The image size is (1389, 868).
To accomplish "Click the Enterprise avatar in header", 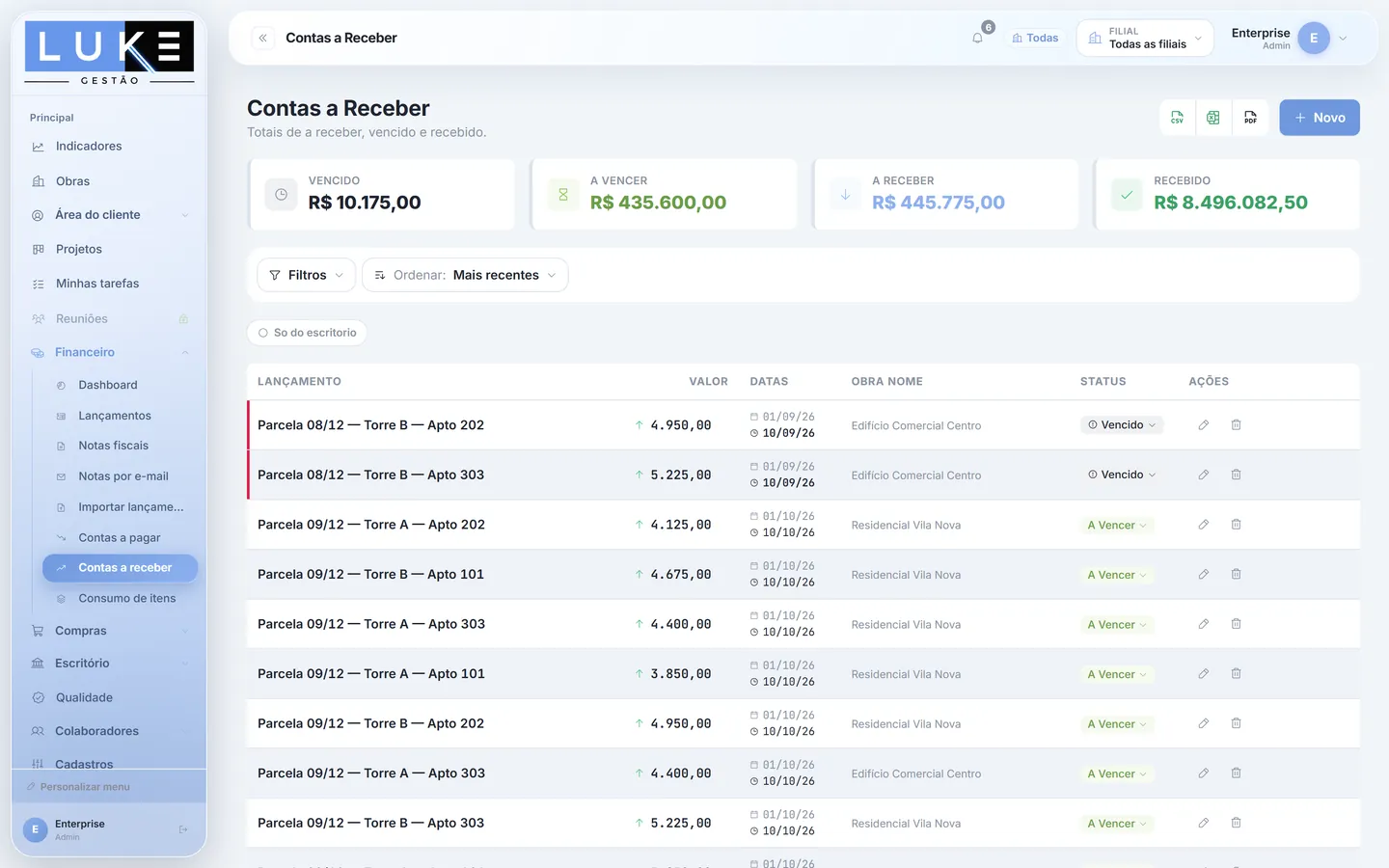I will click(x=1314, y=39).
